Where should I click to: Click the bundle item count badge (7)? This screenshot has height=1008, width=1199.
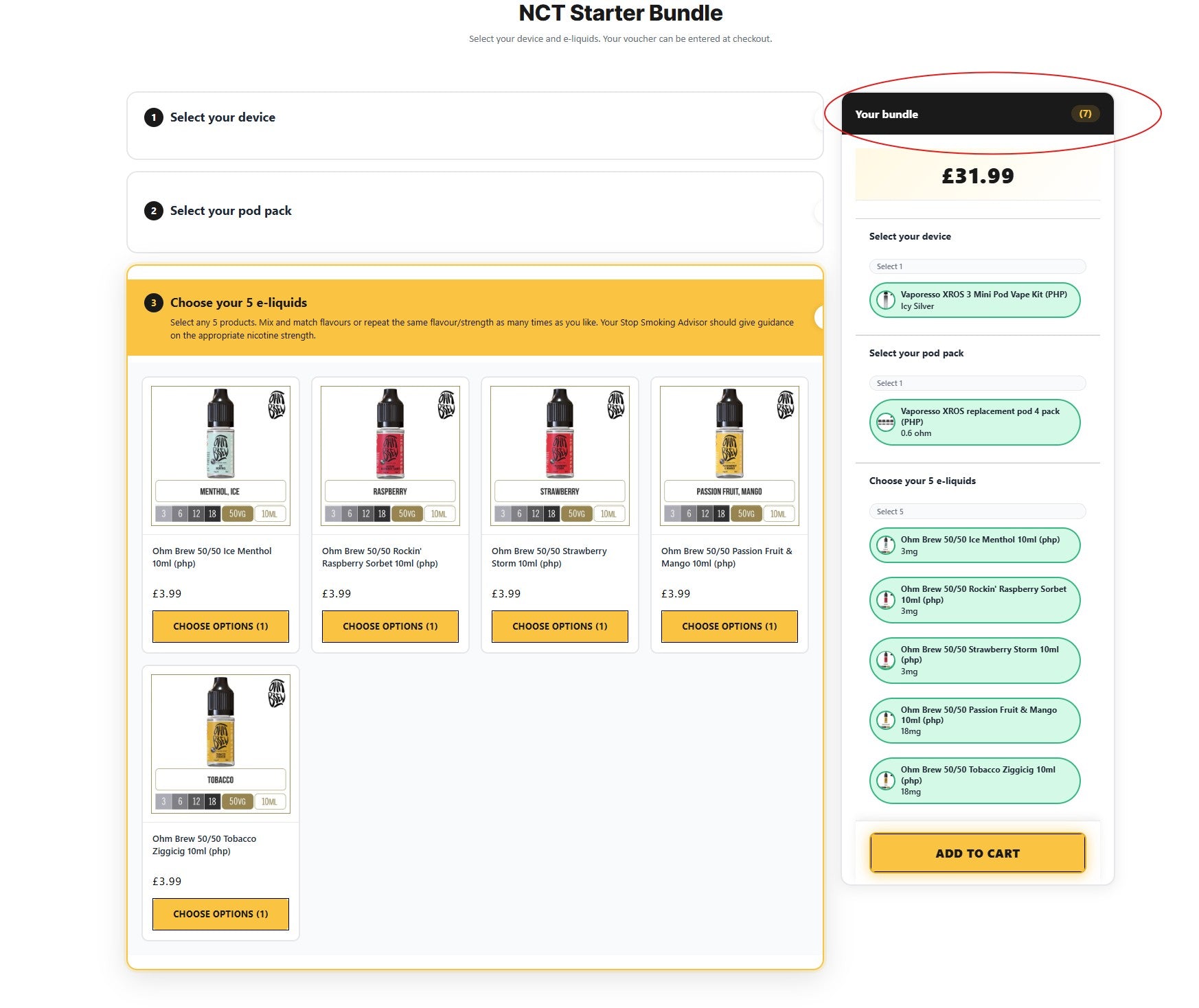point(1084,114)
